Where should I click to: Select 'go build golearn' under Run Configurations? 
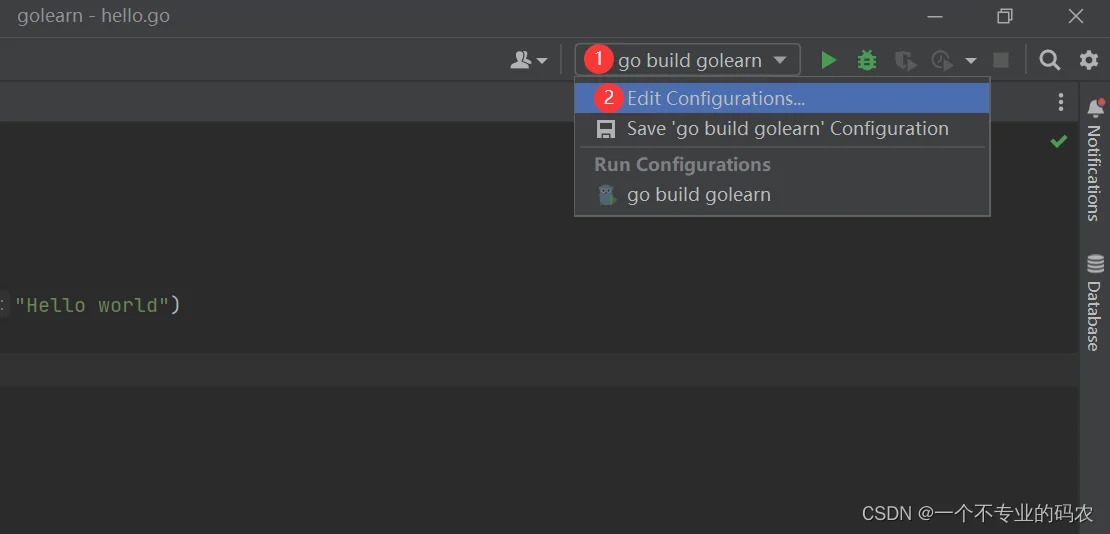[x=698, y=195]
